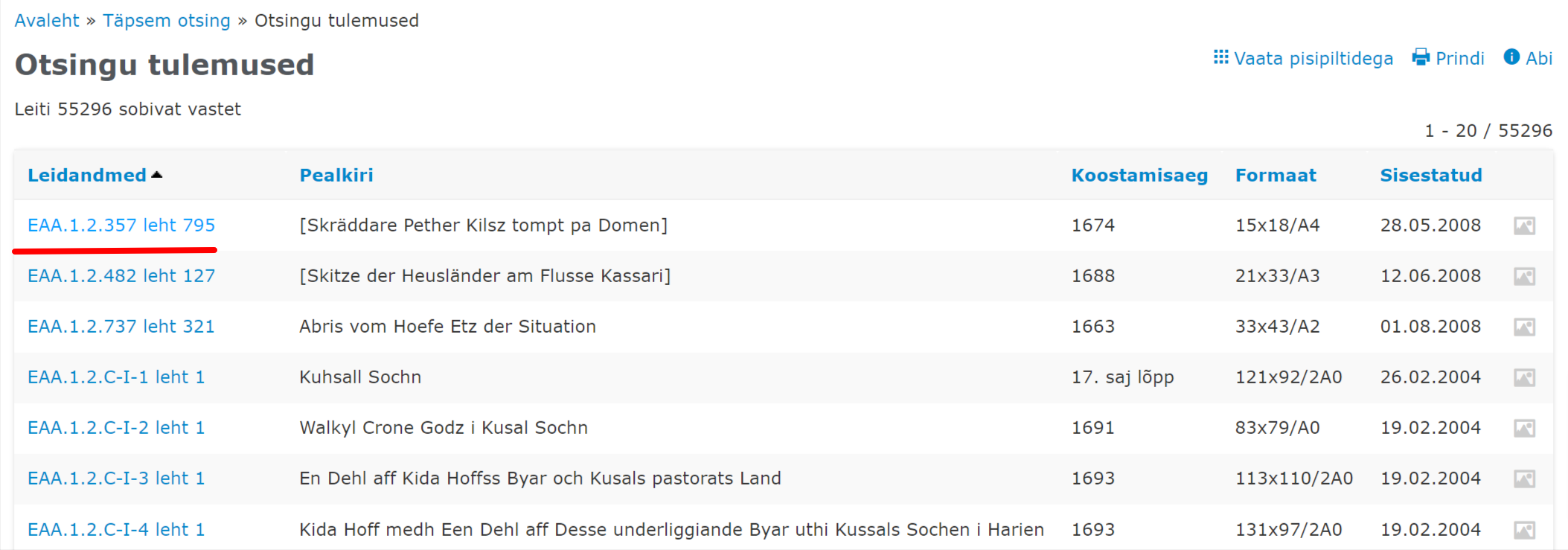Open image icon for Kuhsall Sochn row
Viewport: 1568px width, 550px height.
coord(1524,377)
